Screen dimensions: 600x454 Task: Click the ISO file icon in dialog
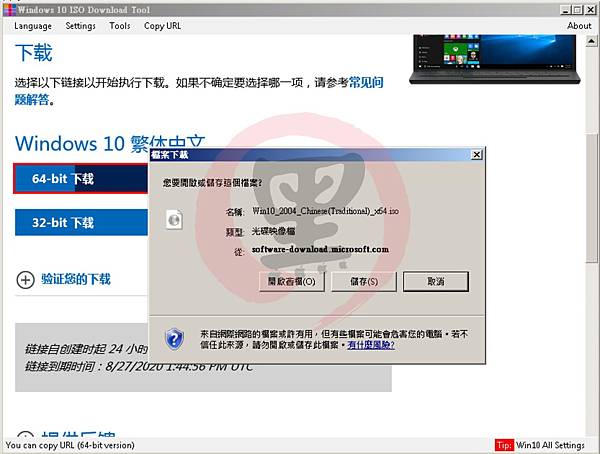click(174, 220)
